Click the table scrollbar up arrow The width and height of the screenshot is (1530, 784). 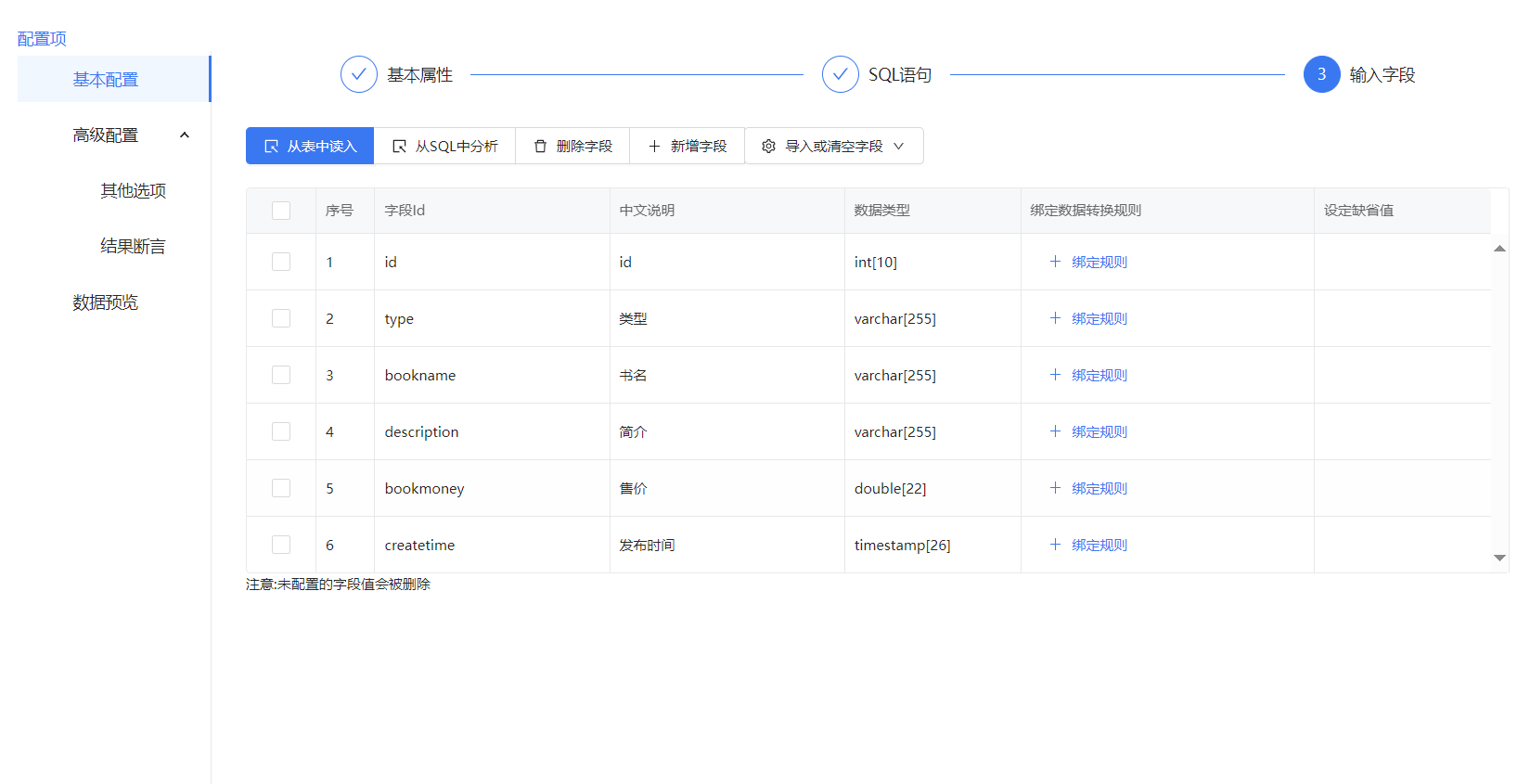tap(1499, 248)
